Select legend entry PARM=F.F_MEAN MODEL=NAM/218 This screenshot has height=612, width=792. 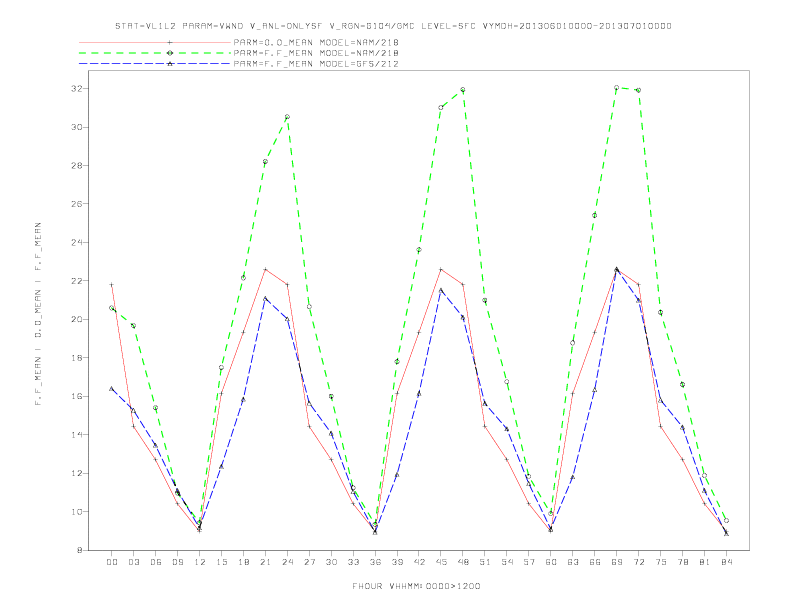(x=316, y=53)
